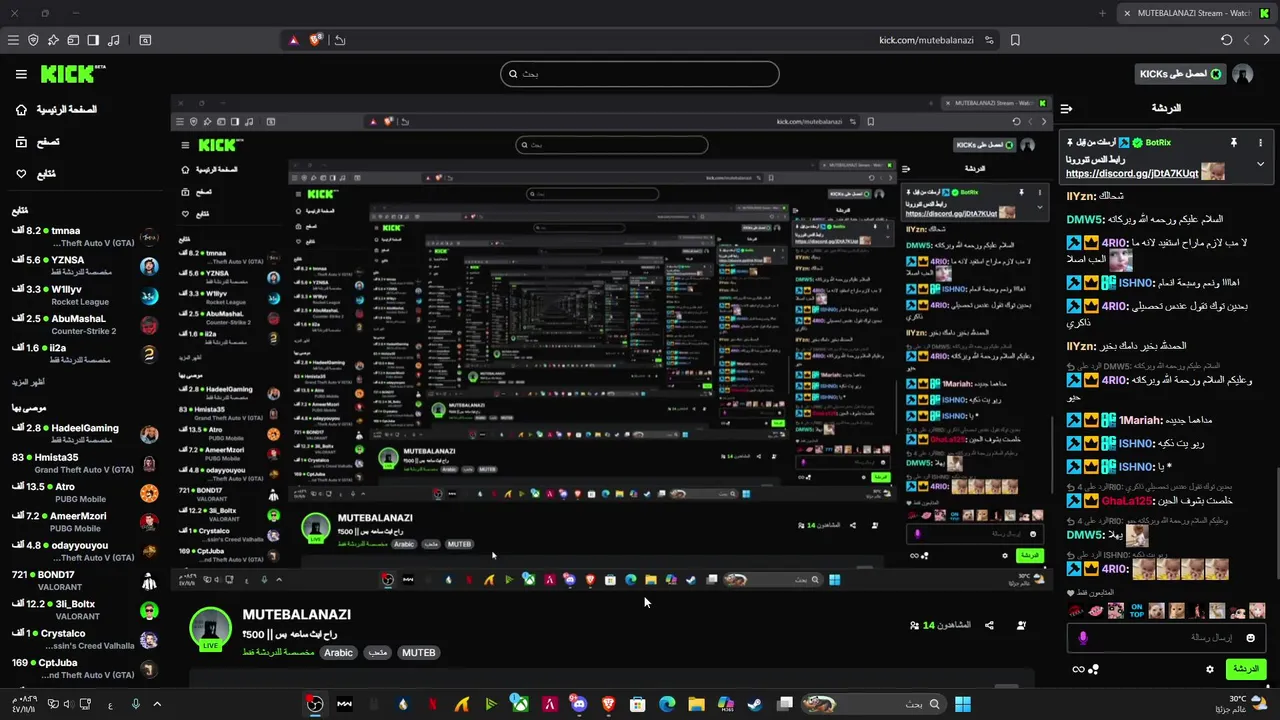Open the emoji picker in chat input

pyautogui.click(x=1250, y=638)
